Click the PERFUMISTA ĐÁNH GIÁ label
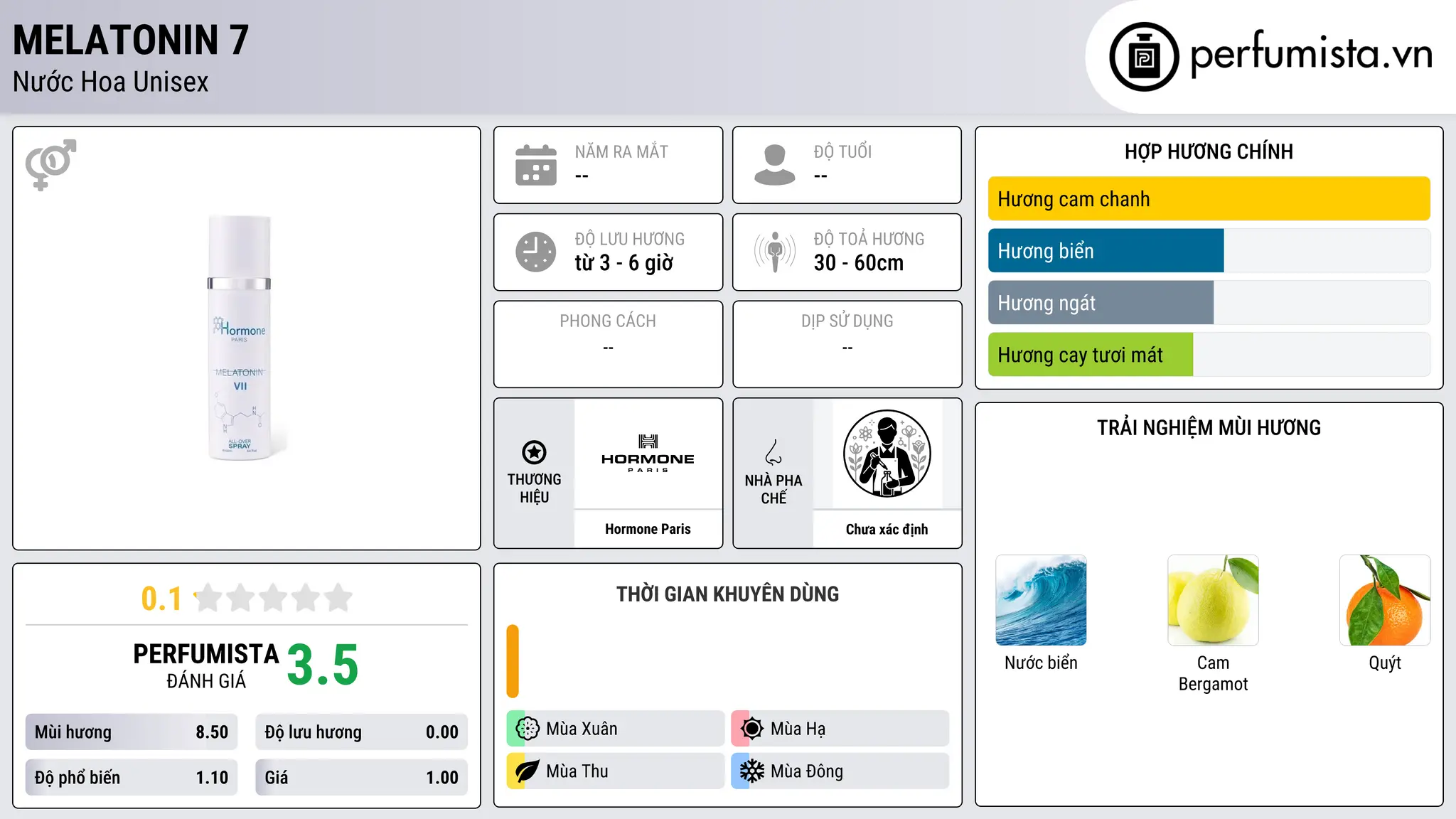This screenshot has height=819, width=1456. (x=206, y=665)
